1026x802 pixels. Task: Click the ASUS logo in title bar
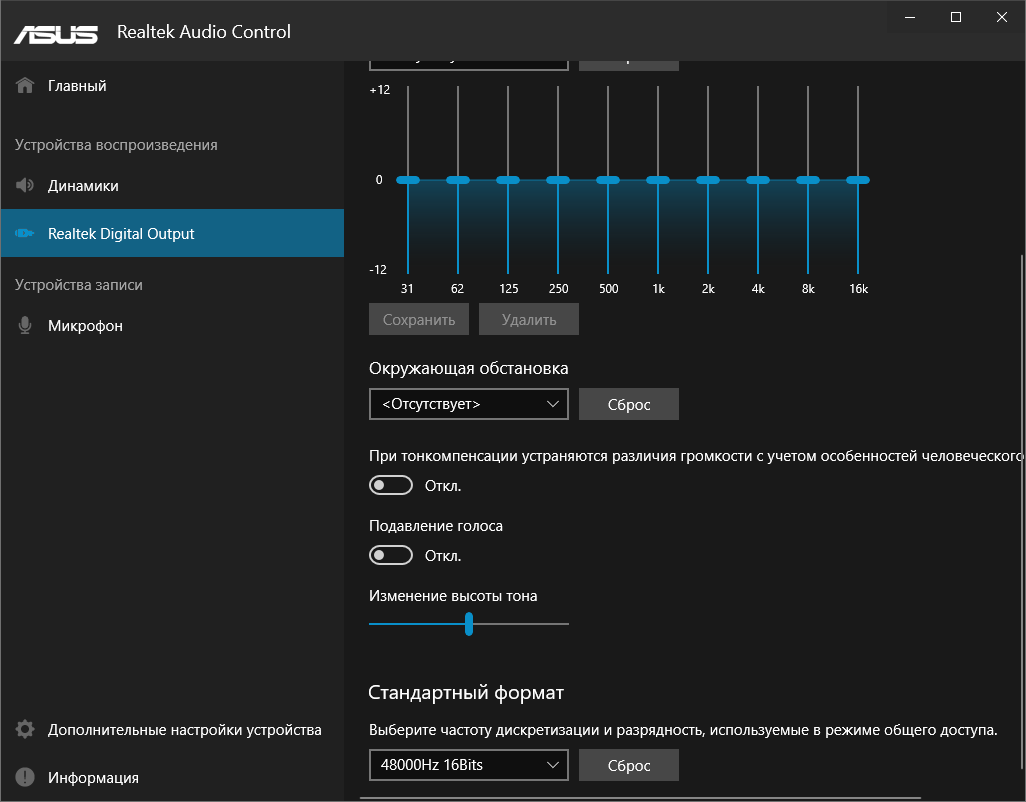(x=56, y=32)
